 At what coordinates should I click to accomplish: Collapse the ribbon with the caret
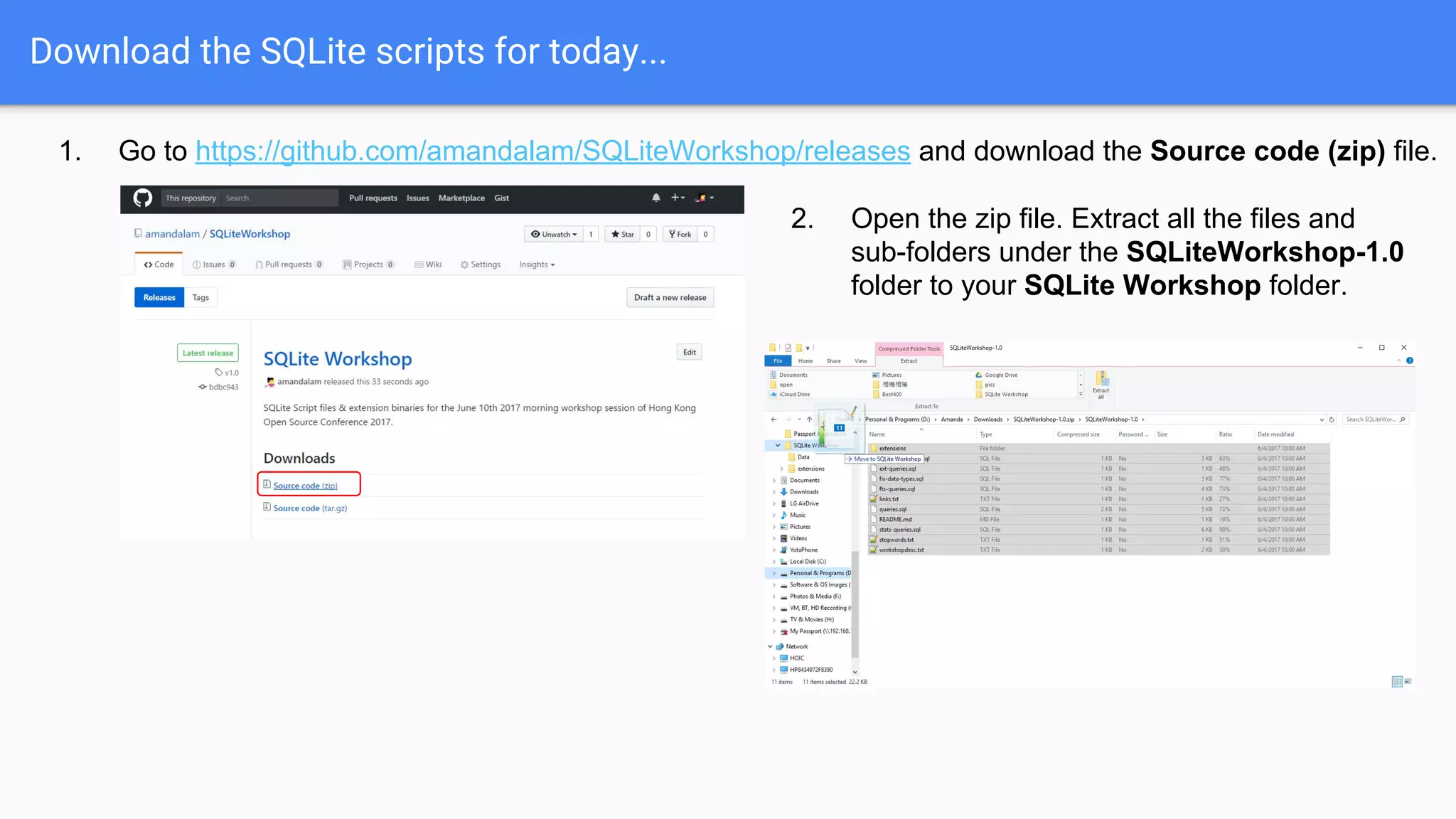pyautogui.click(x=1399, y=361)
